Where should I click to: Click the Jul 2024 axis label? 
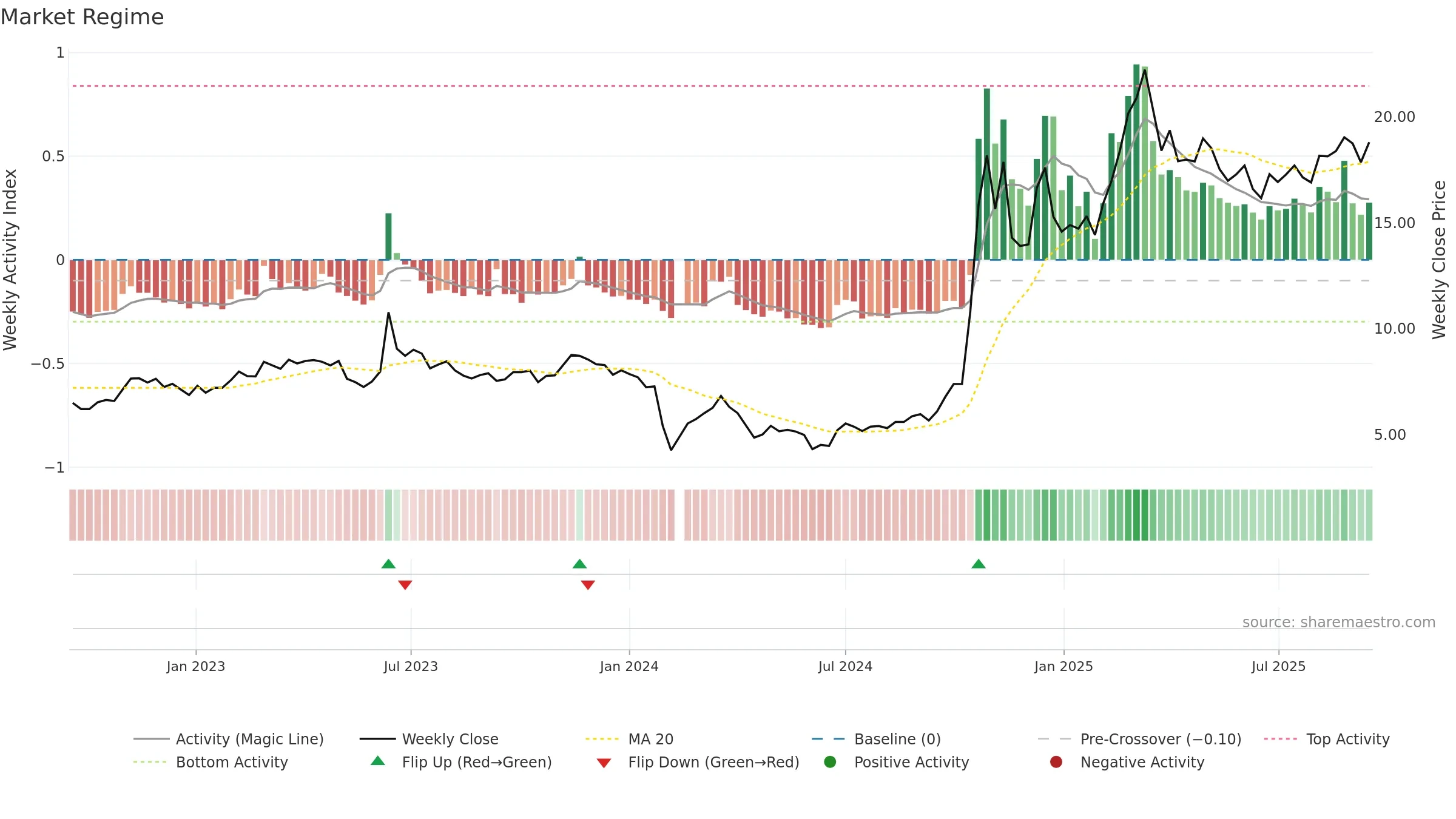coord(845,666)
